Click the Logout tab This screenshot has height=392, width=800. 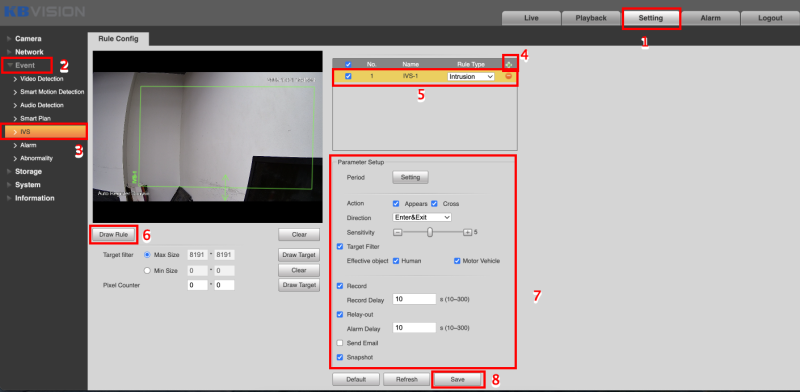[x=770, y=18]
